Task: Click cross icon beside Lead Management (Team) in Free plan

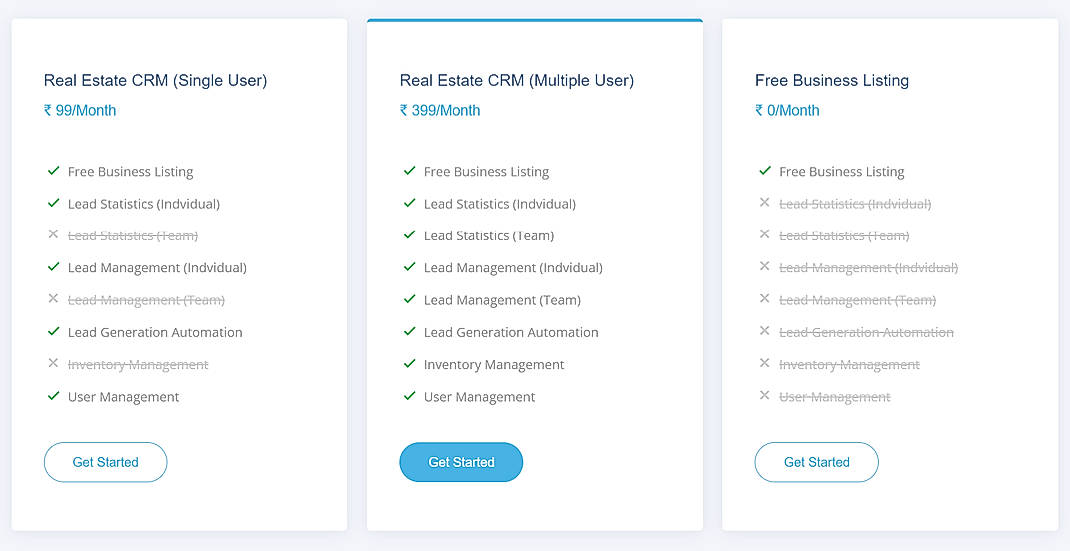Action: coord(764,298)
